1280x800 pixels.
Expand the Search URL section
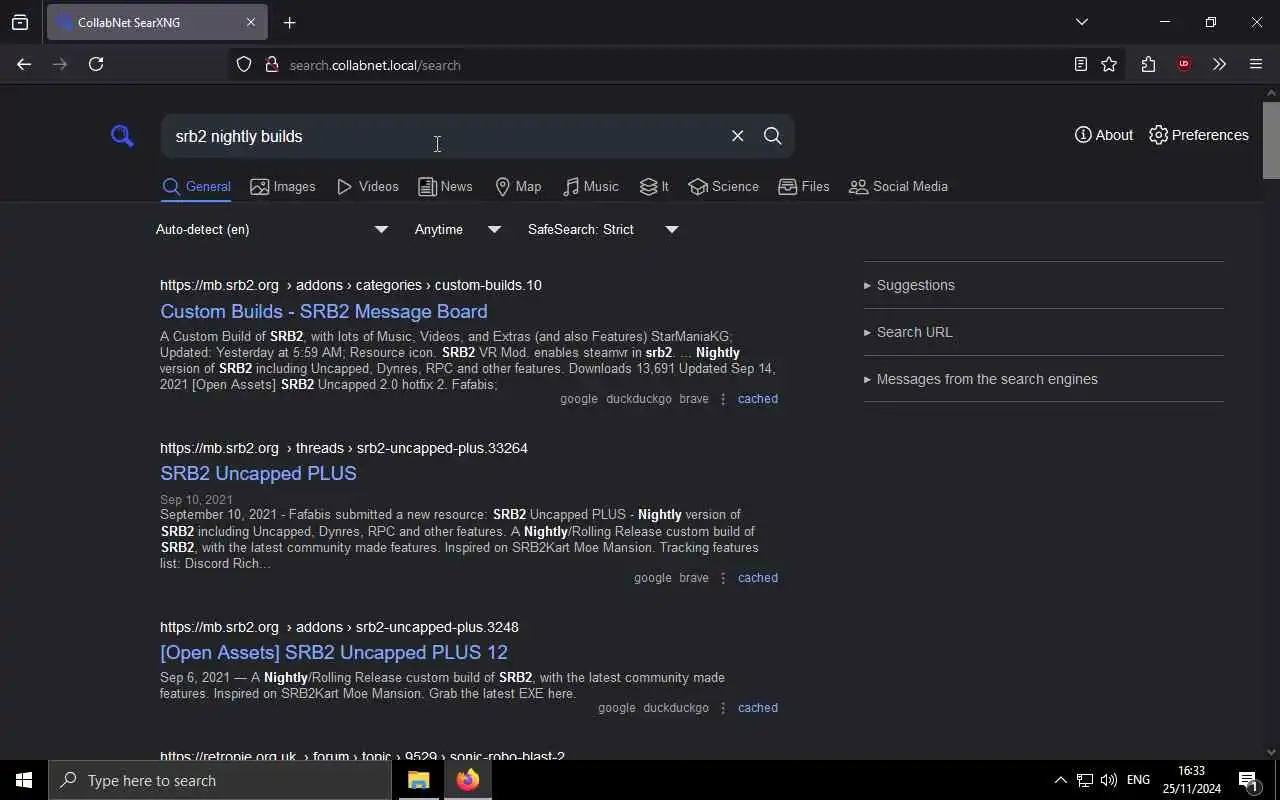tap(908, 332)
